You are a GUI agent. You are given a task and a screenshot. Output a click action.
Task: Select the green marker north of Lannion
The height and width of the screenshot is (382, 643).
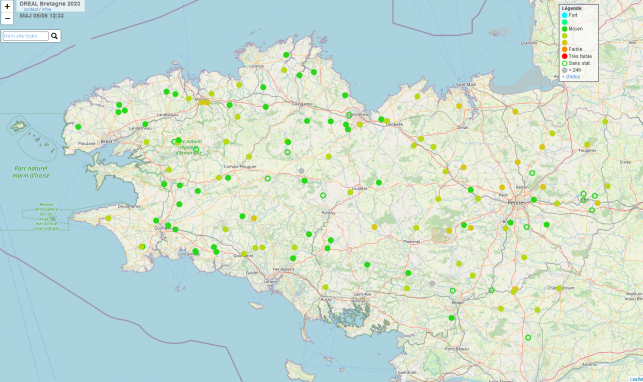point(286,55)
